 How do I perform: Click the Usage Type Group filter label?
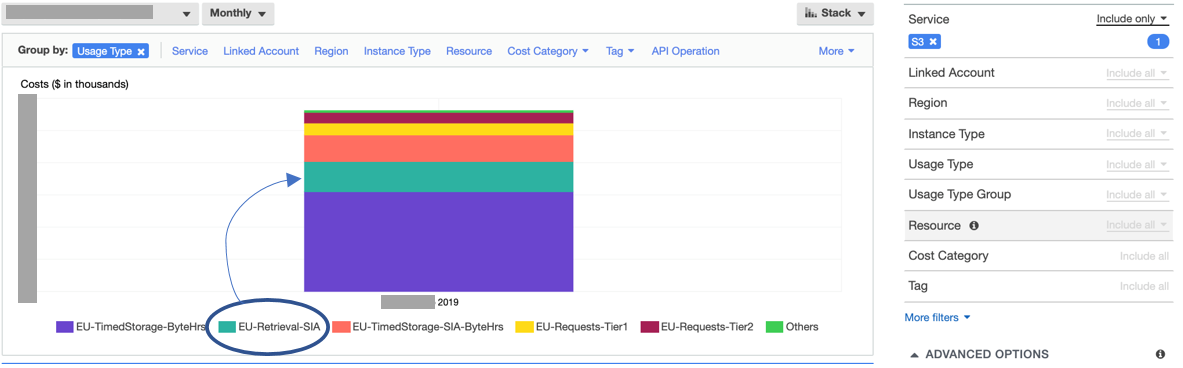[960, 195]
